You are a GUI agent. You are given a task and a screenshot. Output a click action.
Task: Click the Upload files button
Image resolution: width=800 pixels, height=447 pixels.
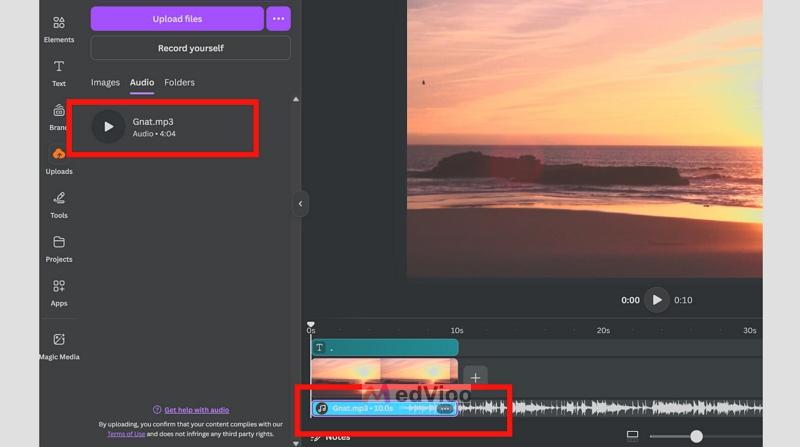point(177,19)
